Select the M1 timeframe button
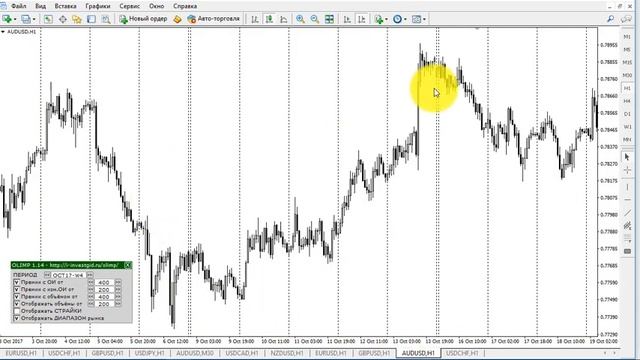 coord(627,37)
